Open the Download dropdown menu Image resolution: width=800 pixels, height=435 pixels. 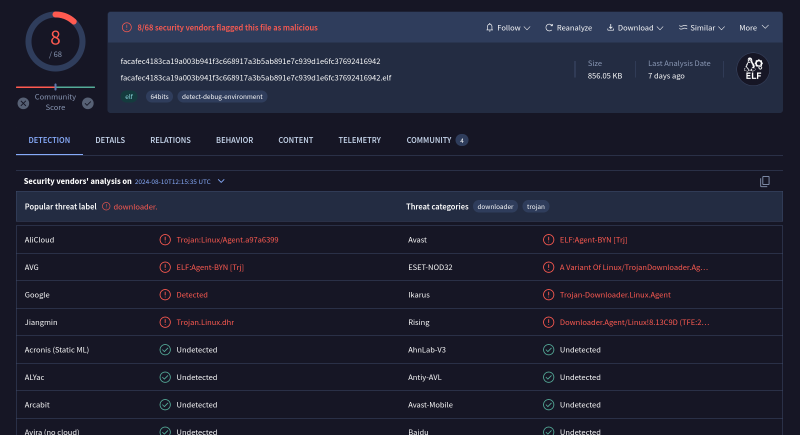(634, 28)
